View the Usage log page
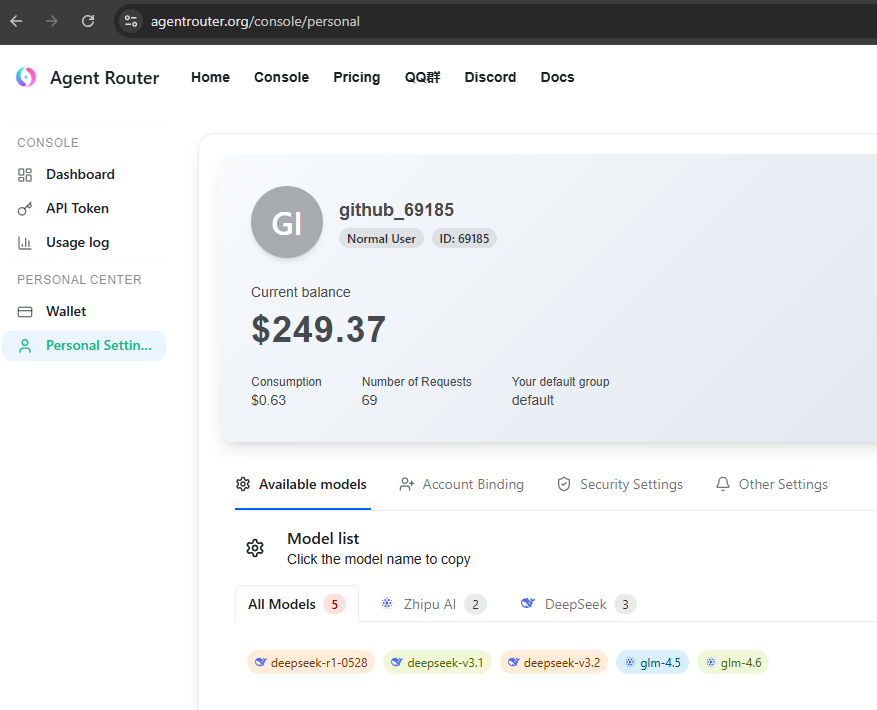Viewport: 877px width, 710px height. [x=77, y=242]
